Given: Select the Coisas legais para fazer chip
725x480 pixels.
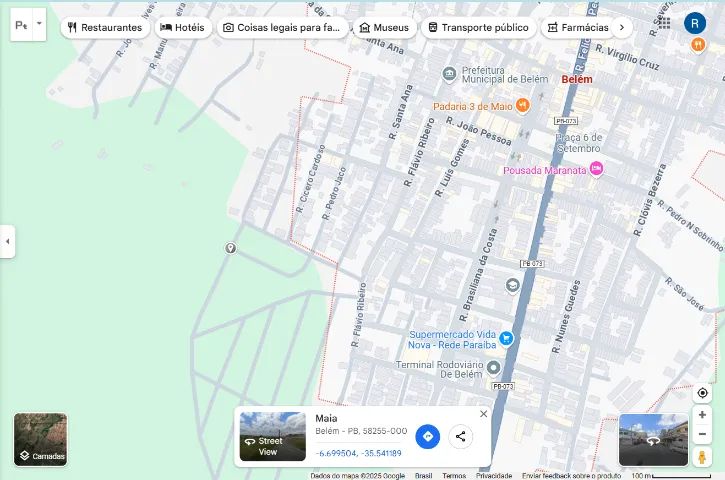Looking at the screenshot, I should 282,27.
